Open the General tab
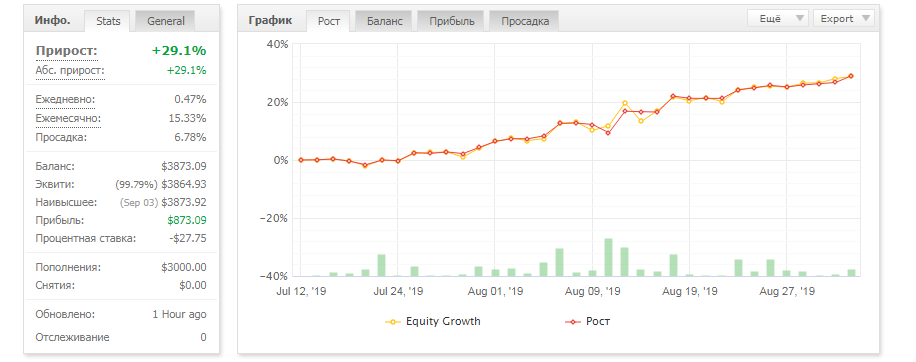916x362 pixels. [165, 21]
